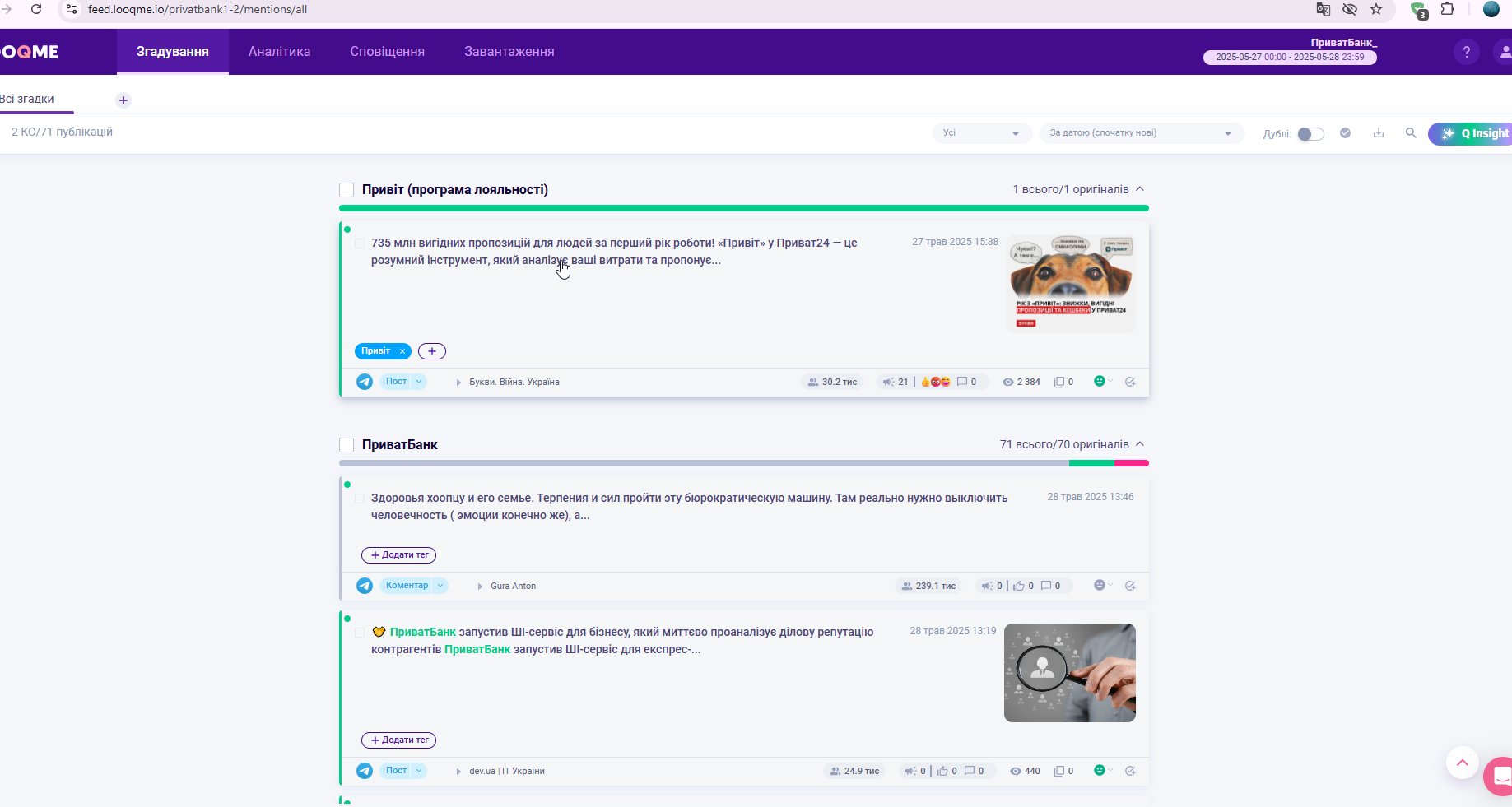The width and height of the screenshot is (1512, 807).
Task: View site information icon in address bar
Action: (x=72, y=9)
